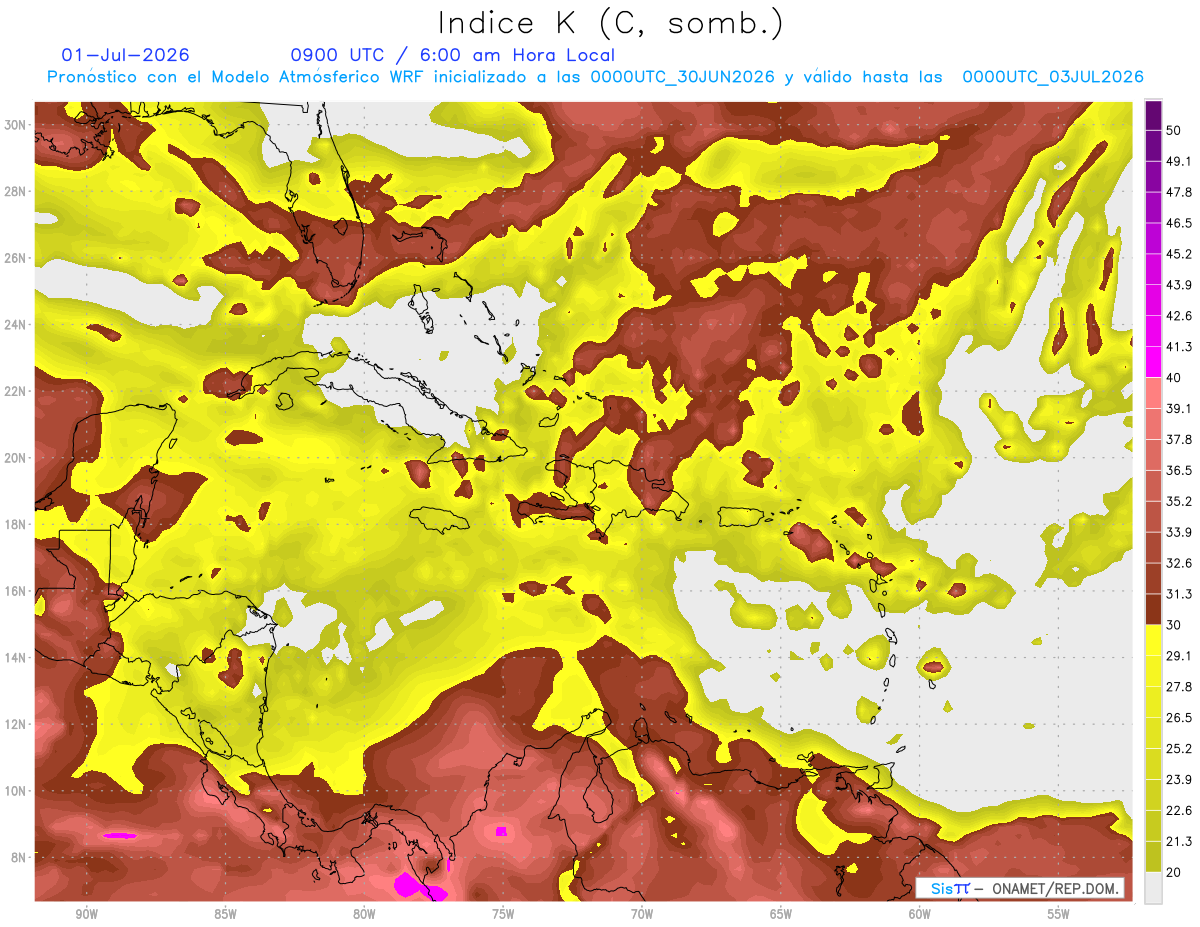The width and height of the screenshot is (1200, 927).
Task: Click the 90W longitude label
Action: point(86,914)
